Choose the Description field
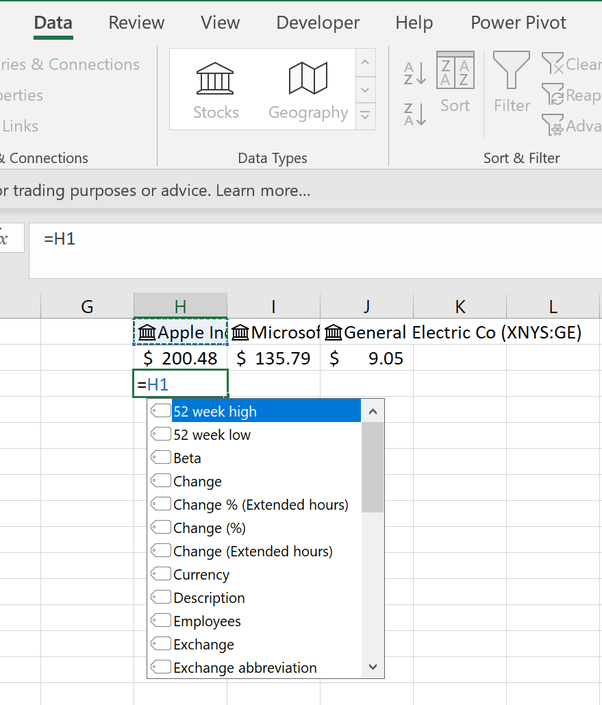 (255, 598)
